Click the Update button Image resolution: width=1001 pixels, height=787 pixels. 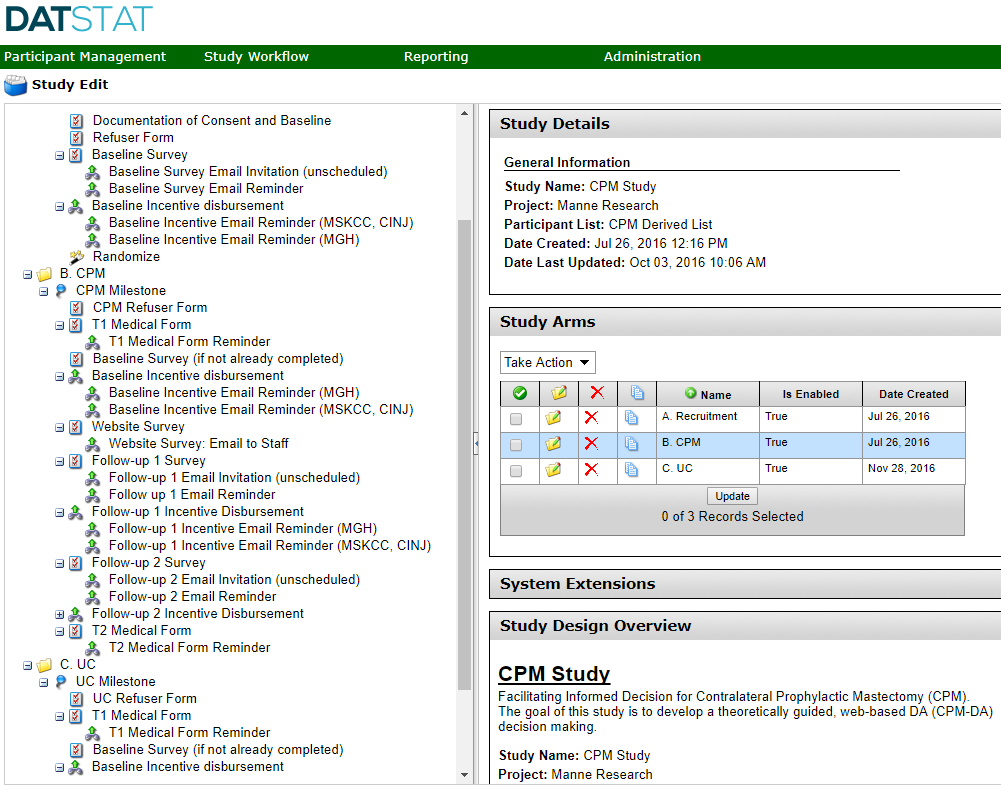pos(732,496)
